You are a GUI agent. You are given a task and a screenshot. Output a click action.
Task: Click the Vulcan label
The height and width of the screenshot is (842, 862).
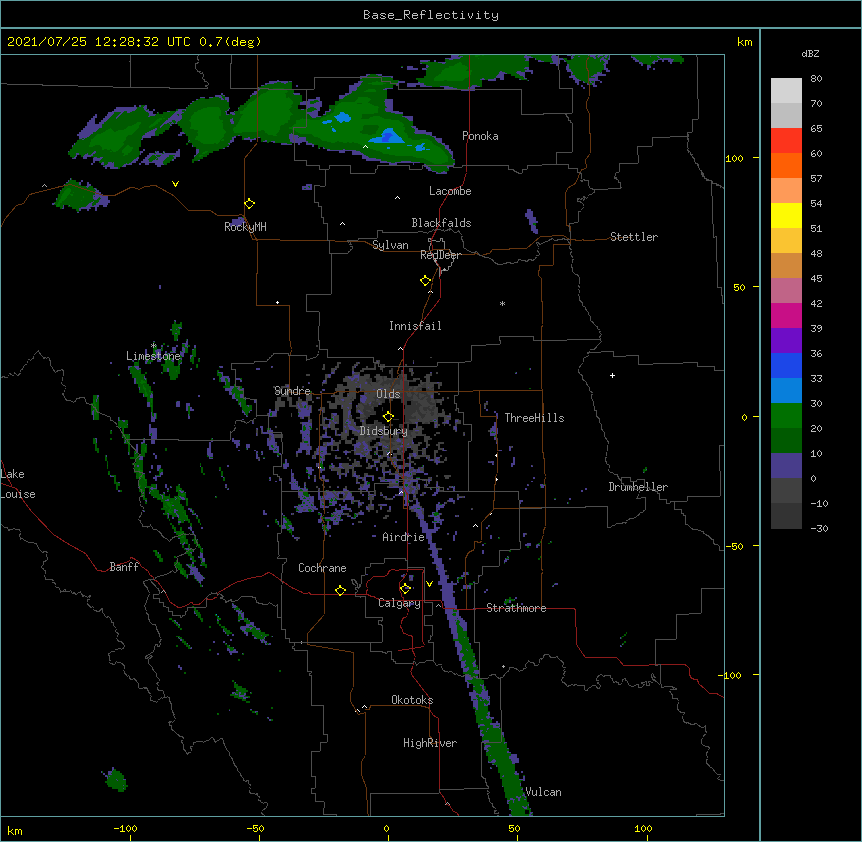click(x=543, y=792)
